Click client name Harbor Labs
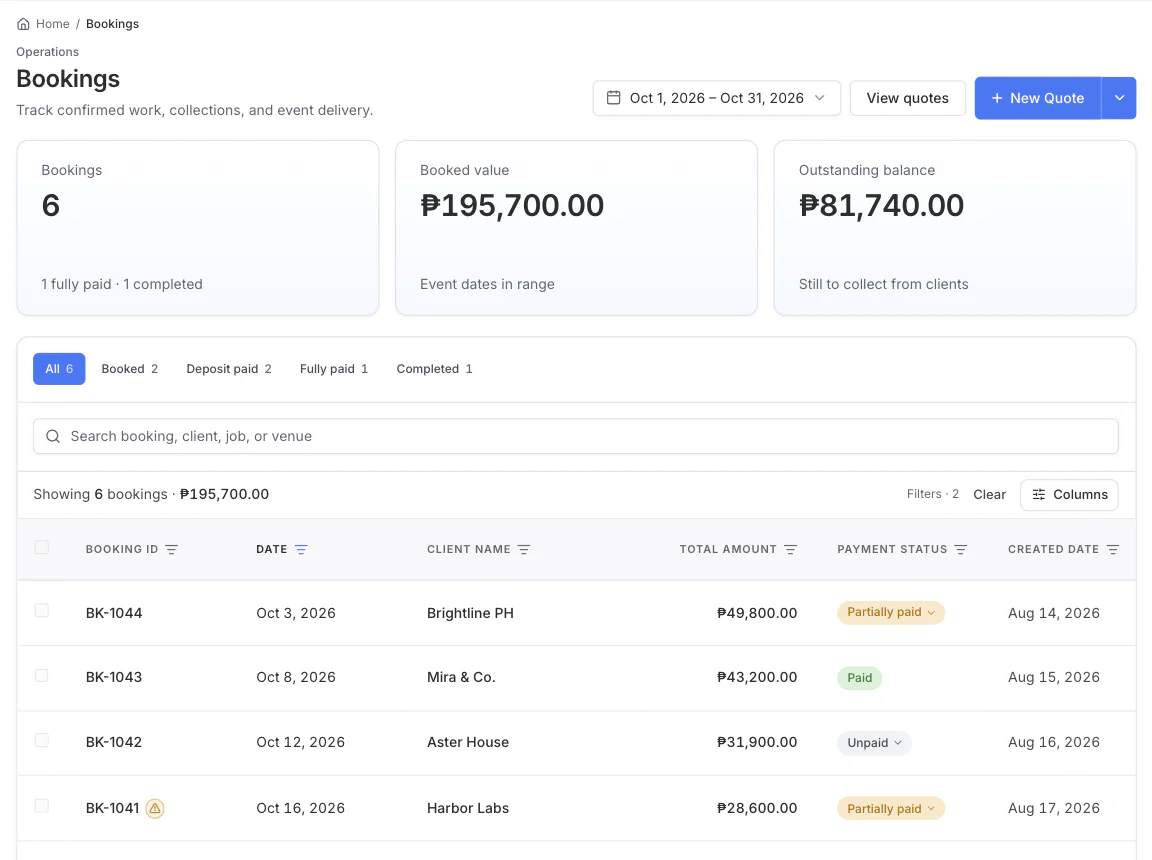 coord(468,808)
